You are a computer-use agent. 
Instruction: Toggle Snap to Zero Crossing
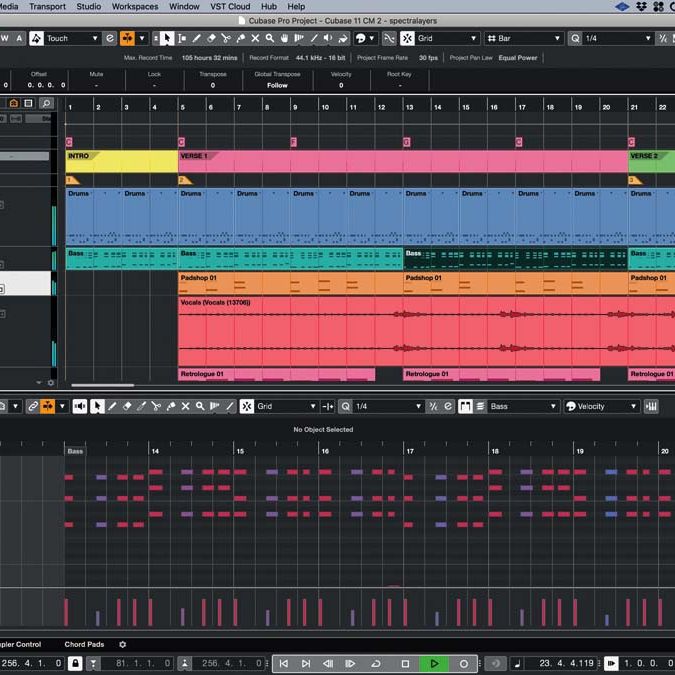[389, 38]
